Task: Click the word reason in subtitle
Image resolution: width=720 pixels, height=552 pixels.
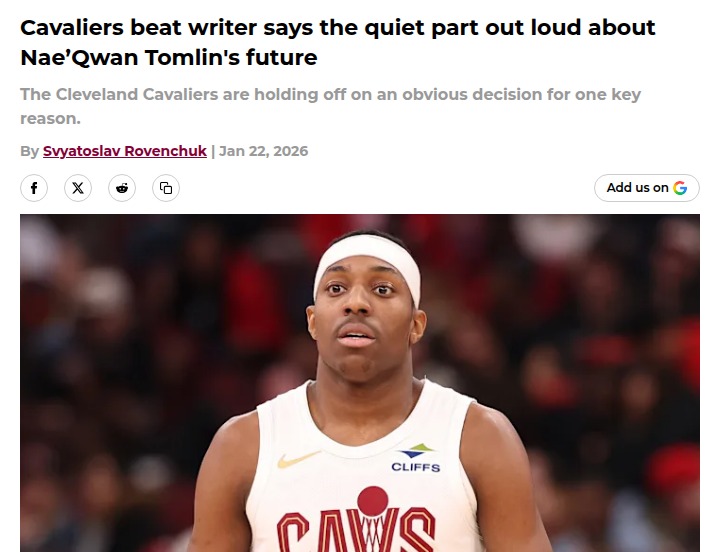Action: 48,119
